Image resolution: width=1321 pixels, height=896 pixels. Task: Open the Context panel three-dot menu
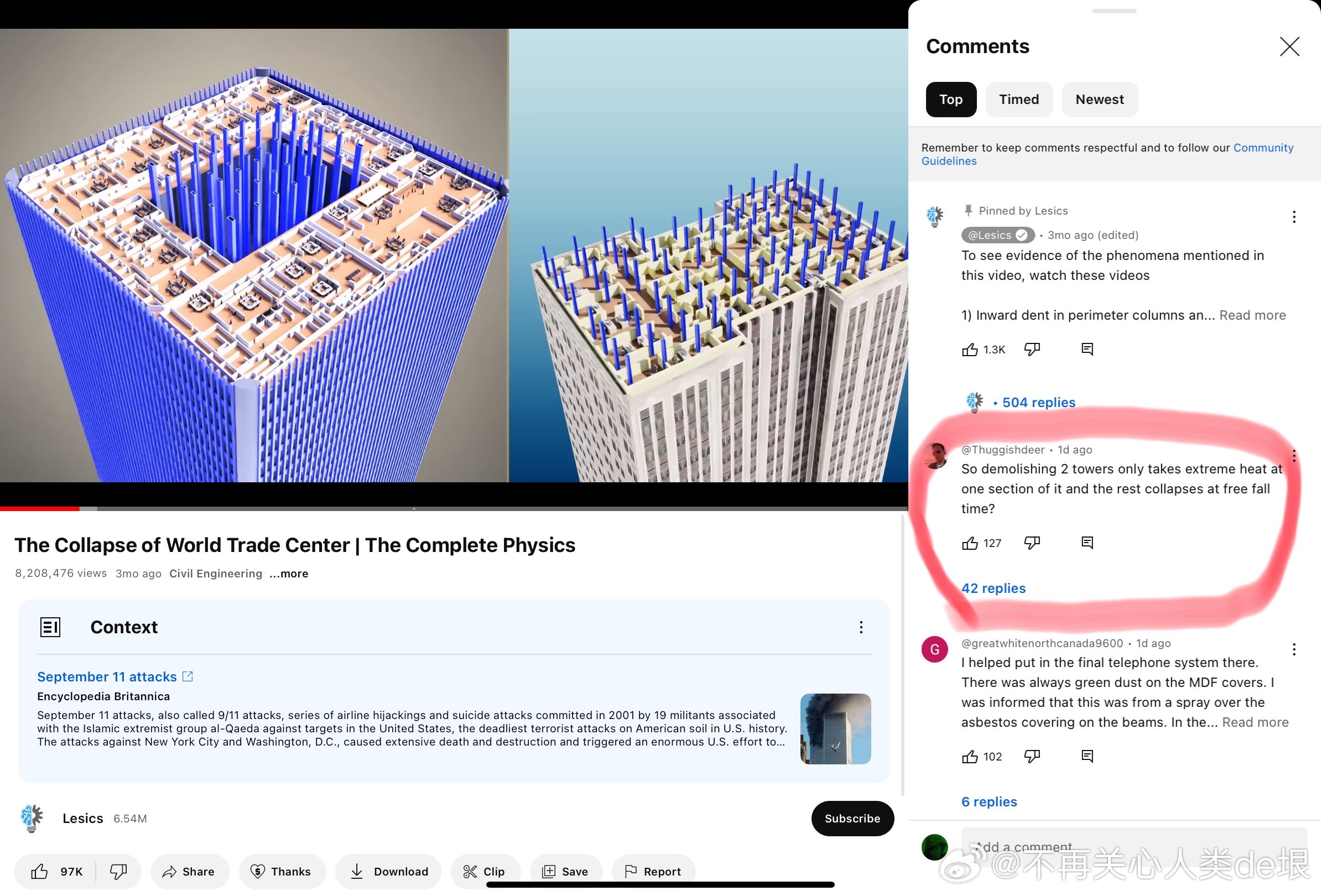(861, 627)
